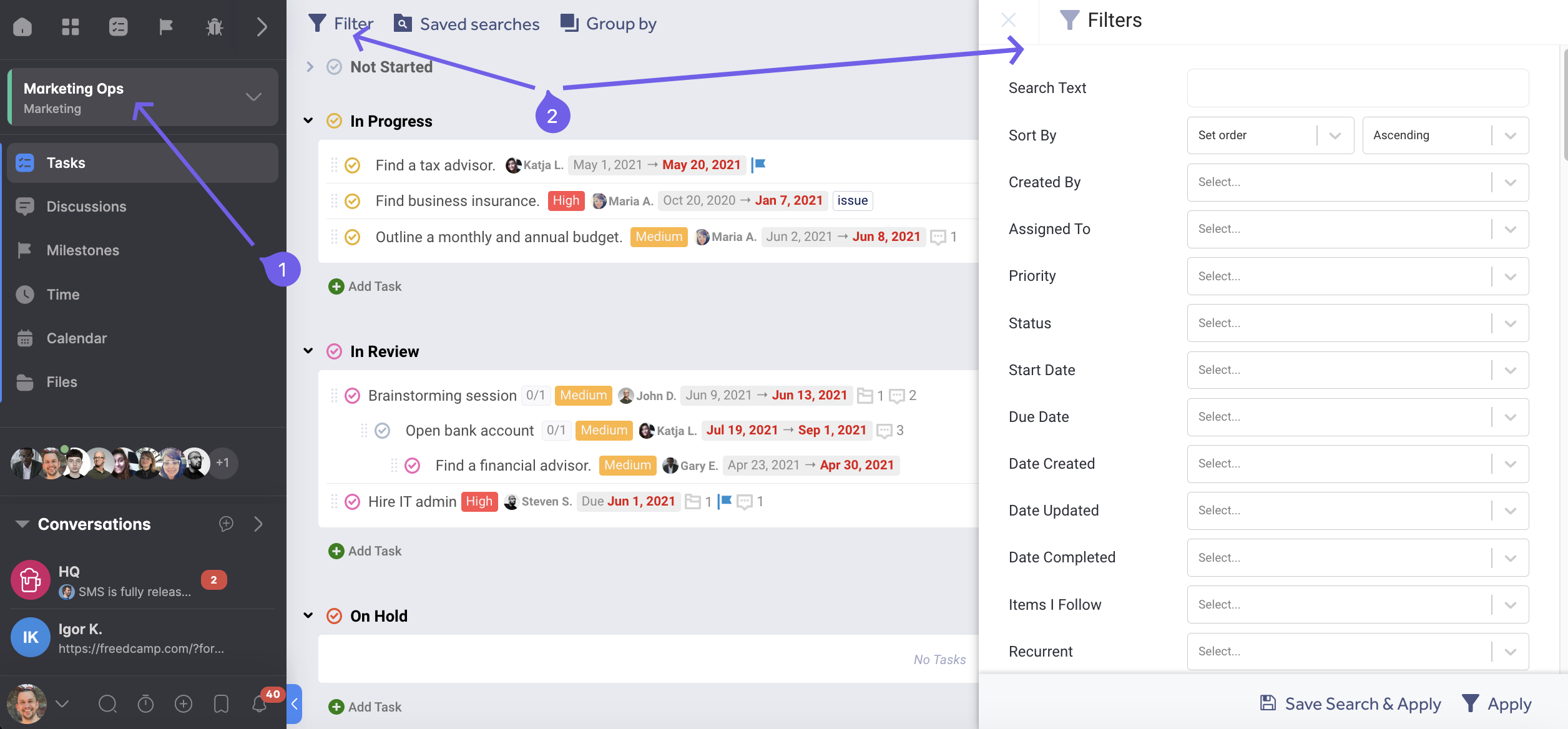
Task: Open the Ascending sort order dropdown
Action: (1445, 135)
